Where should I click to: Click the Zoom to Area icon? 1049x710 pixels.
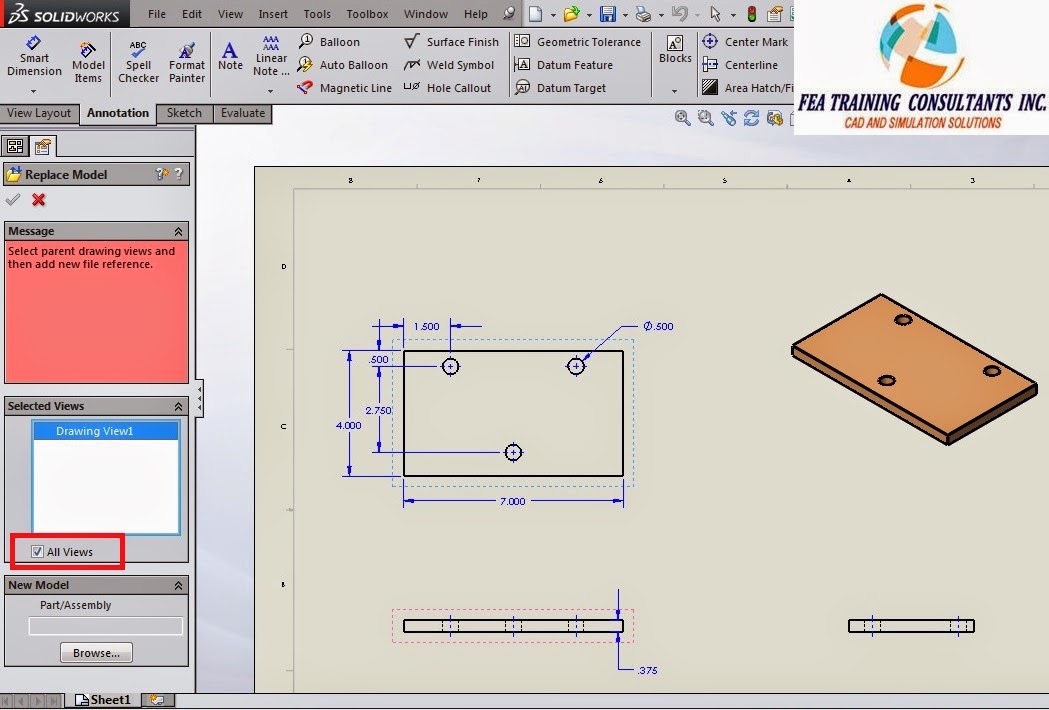705,118
